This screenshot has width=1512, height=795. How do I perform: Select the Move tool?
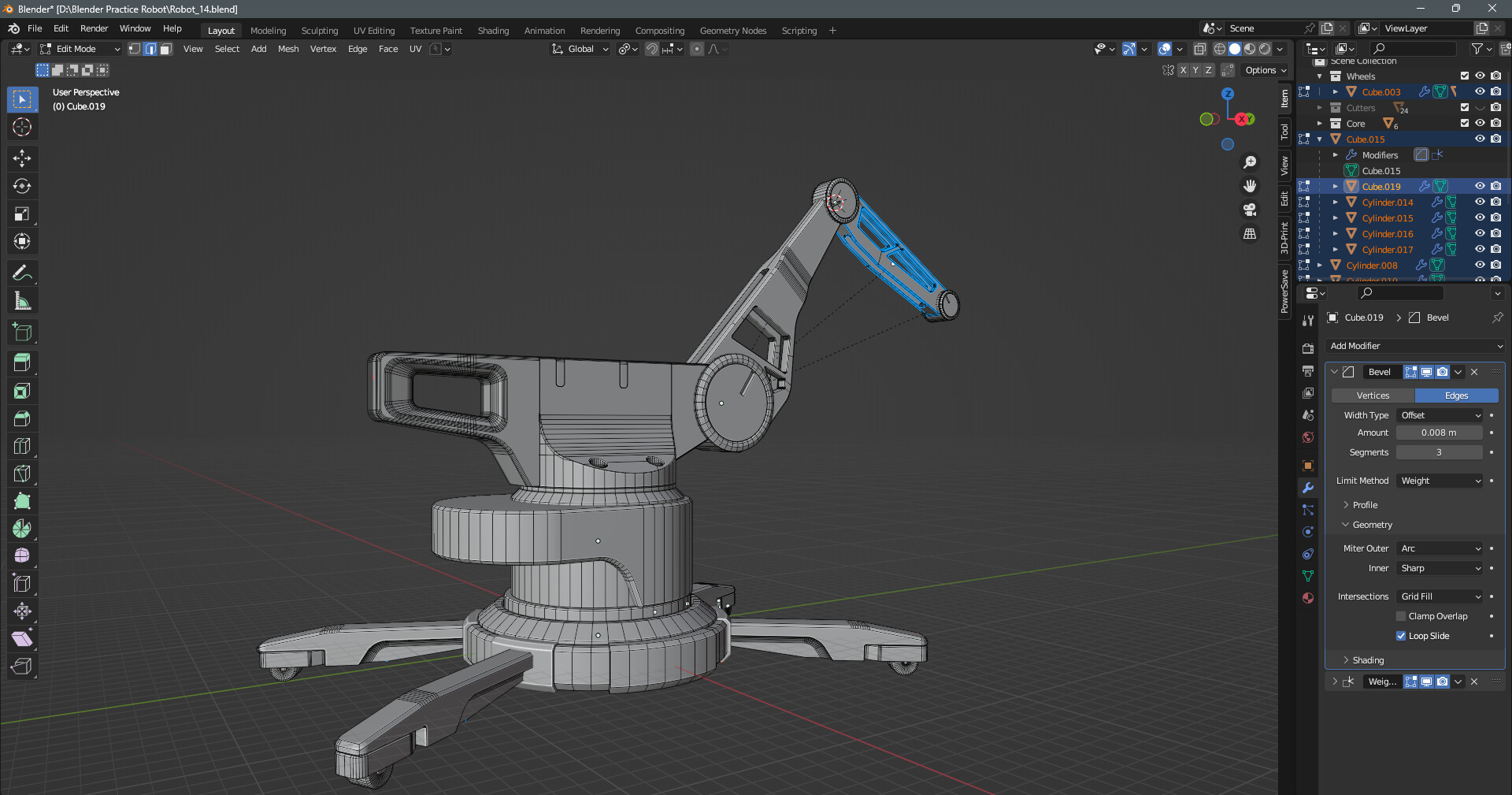[x=22, y=158]
